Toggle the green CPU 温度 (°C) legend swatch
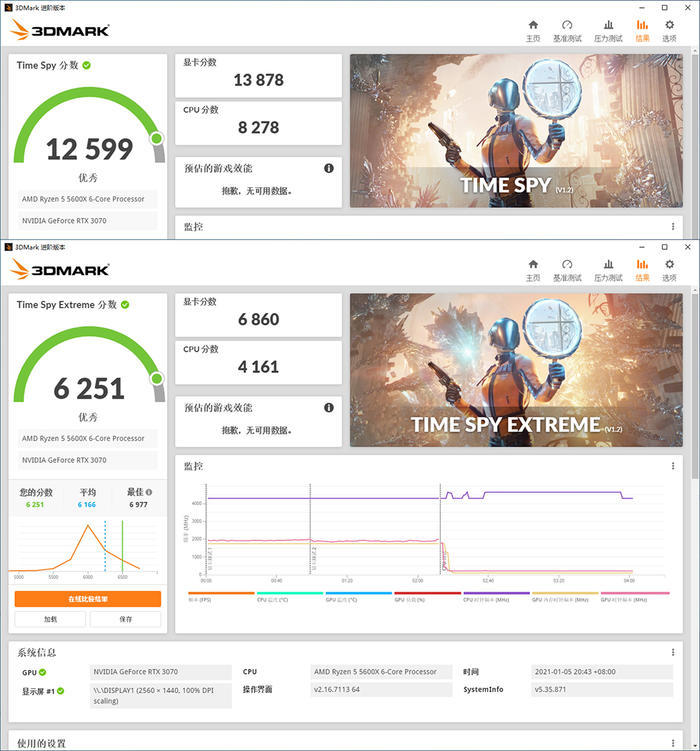This screenshot has width=700, height=751. 290,593
